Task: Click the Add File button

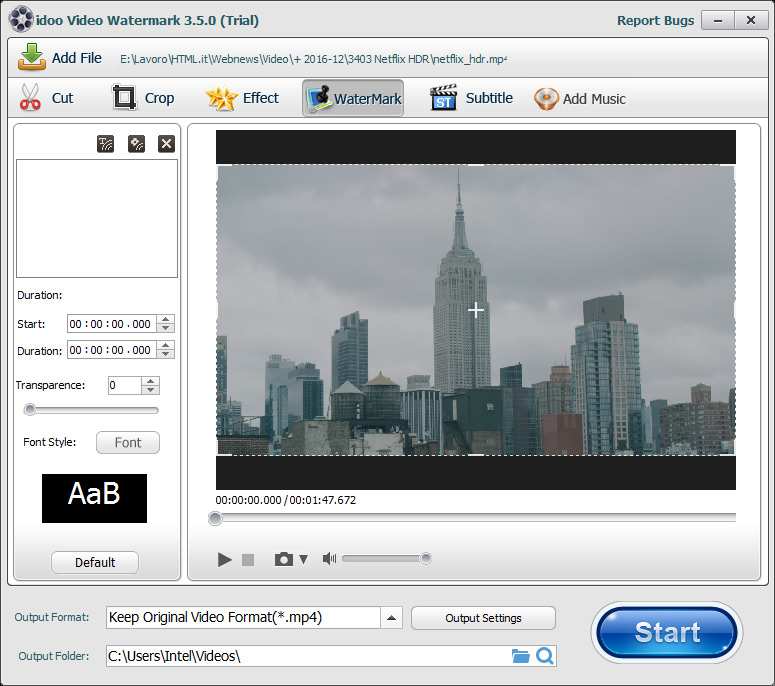Action: [61, 58]
